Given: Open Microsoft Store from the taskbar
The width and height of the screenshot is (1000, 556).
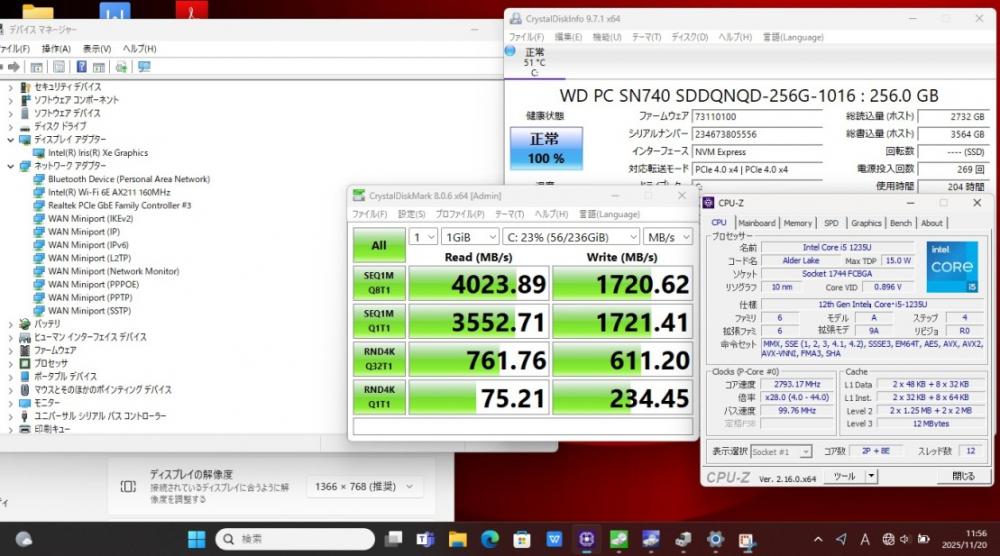Looking at the screenshot, I should [x=522, y=539].
